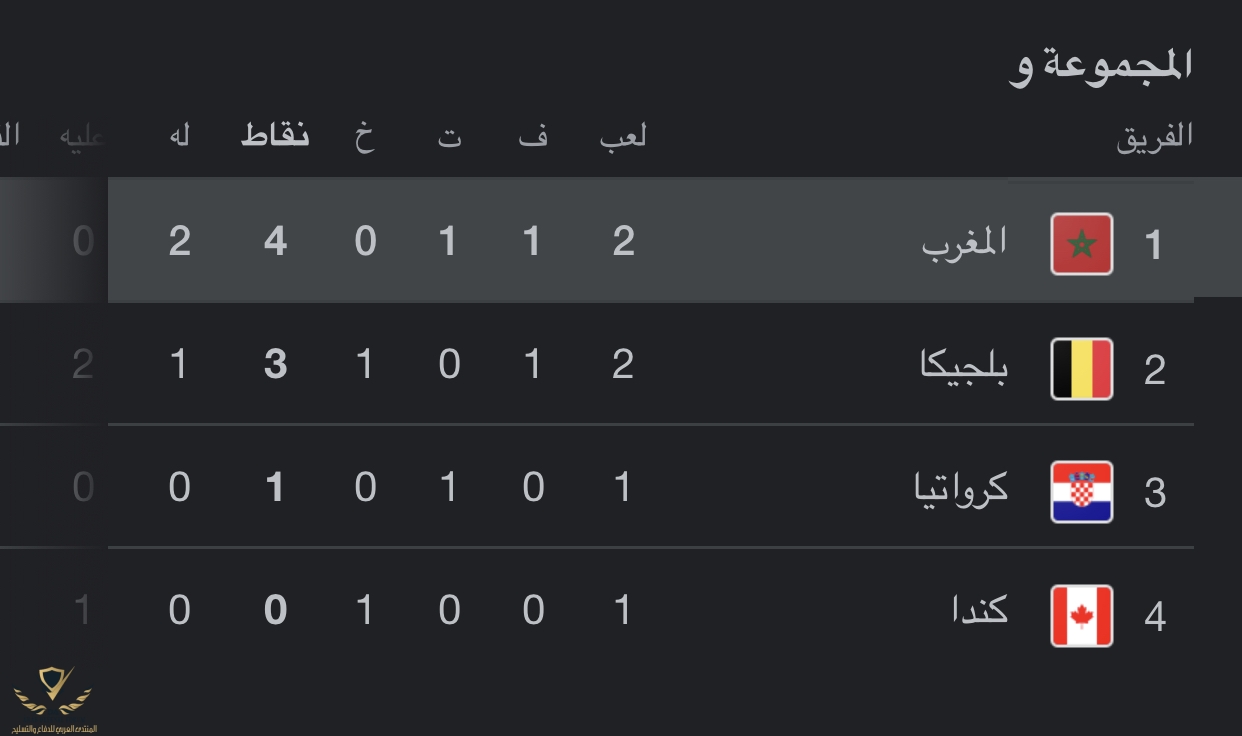Screen dimensions: 1242x736
Task: Click the خ losses column header
Action: [x=365, y=136]
